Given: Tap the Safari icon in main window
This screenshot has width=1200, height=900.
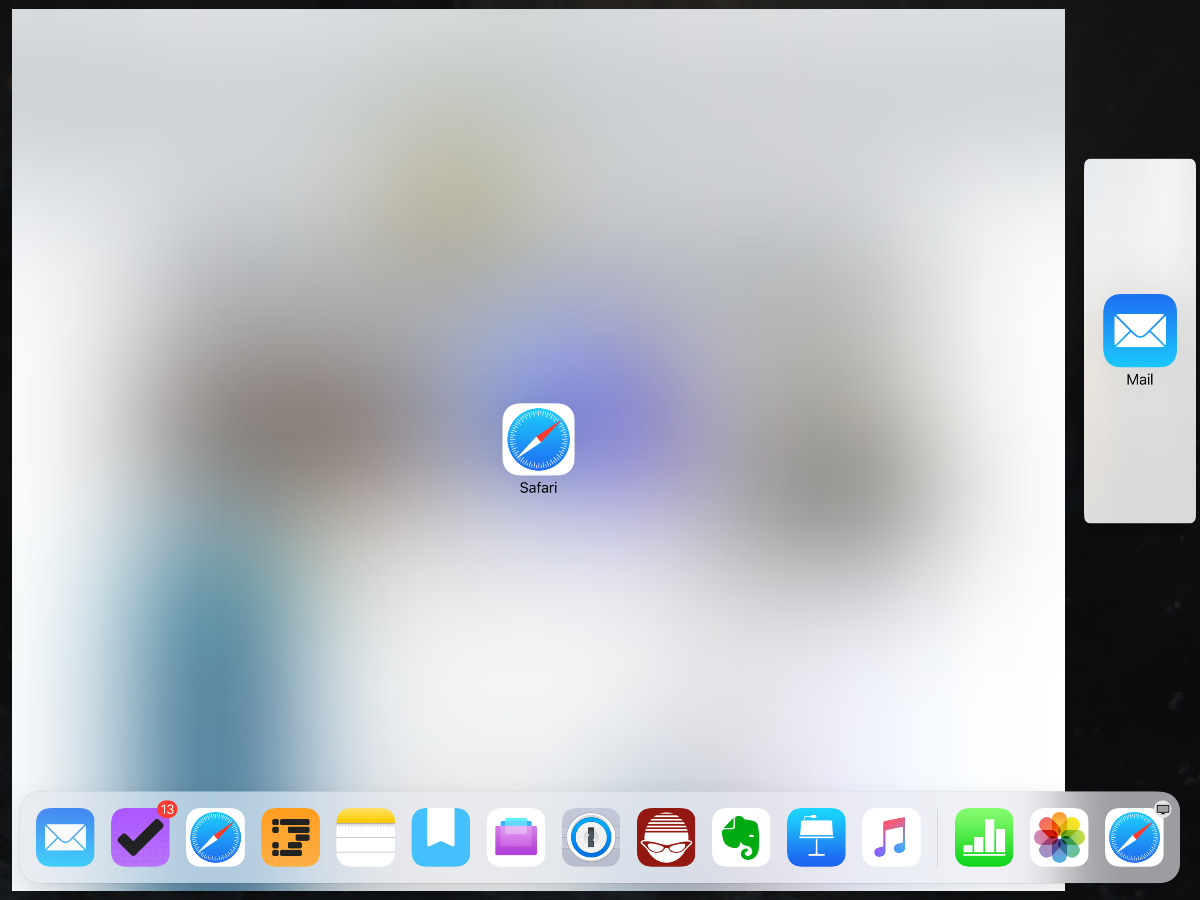Looking at the screenshot, I should [538, 439].
